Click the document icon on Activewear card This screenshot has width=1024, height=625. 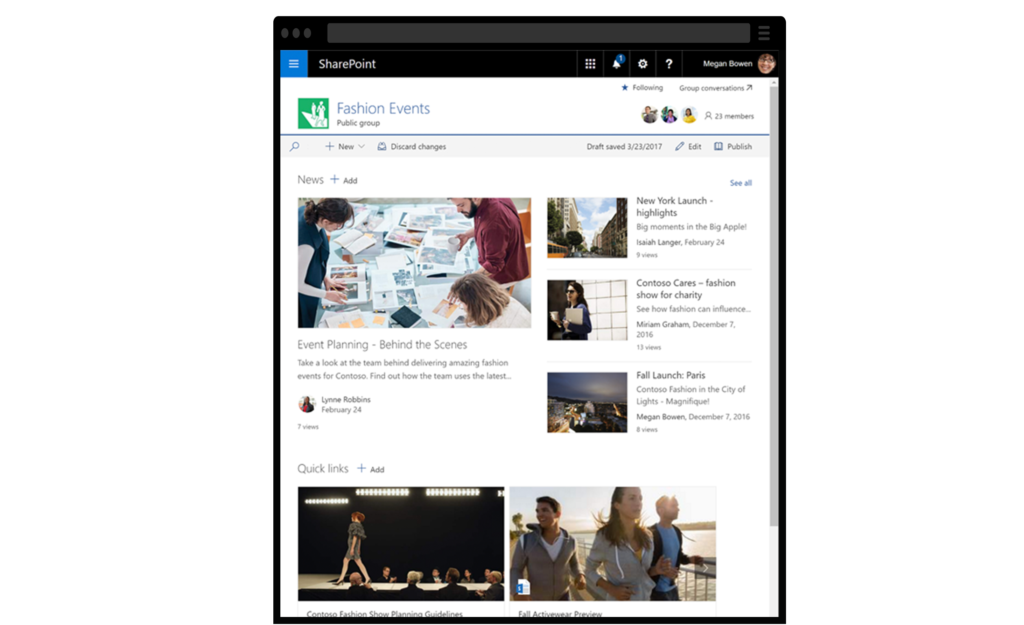(x=523, y=586)
